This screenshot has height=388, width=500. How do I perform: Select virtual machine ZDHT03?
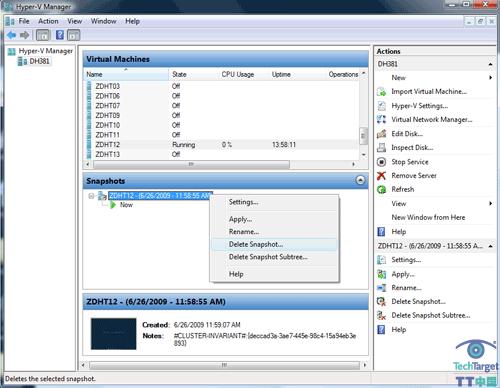pyautogui.click(x=222, y=86)
